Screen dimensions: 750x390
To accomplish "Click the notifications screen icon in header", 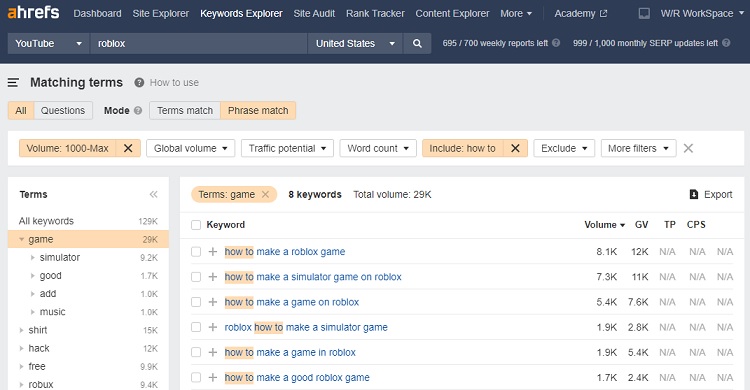I will click(644, 13).
